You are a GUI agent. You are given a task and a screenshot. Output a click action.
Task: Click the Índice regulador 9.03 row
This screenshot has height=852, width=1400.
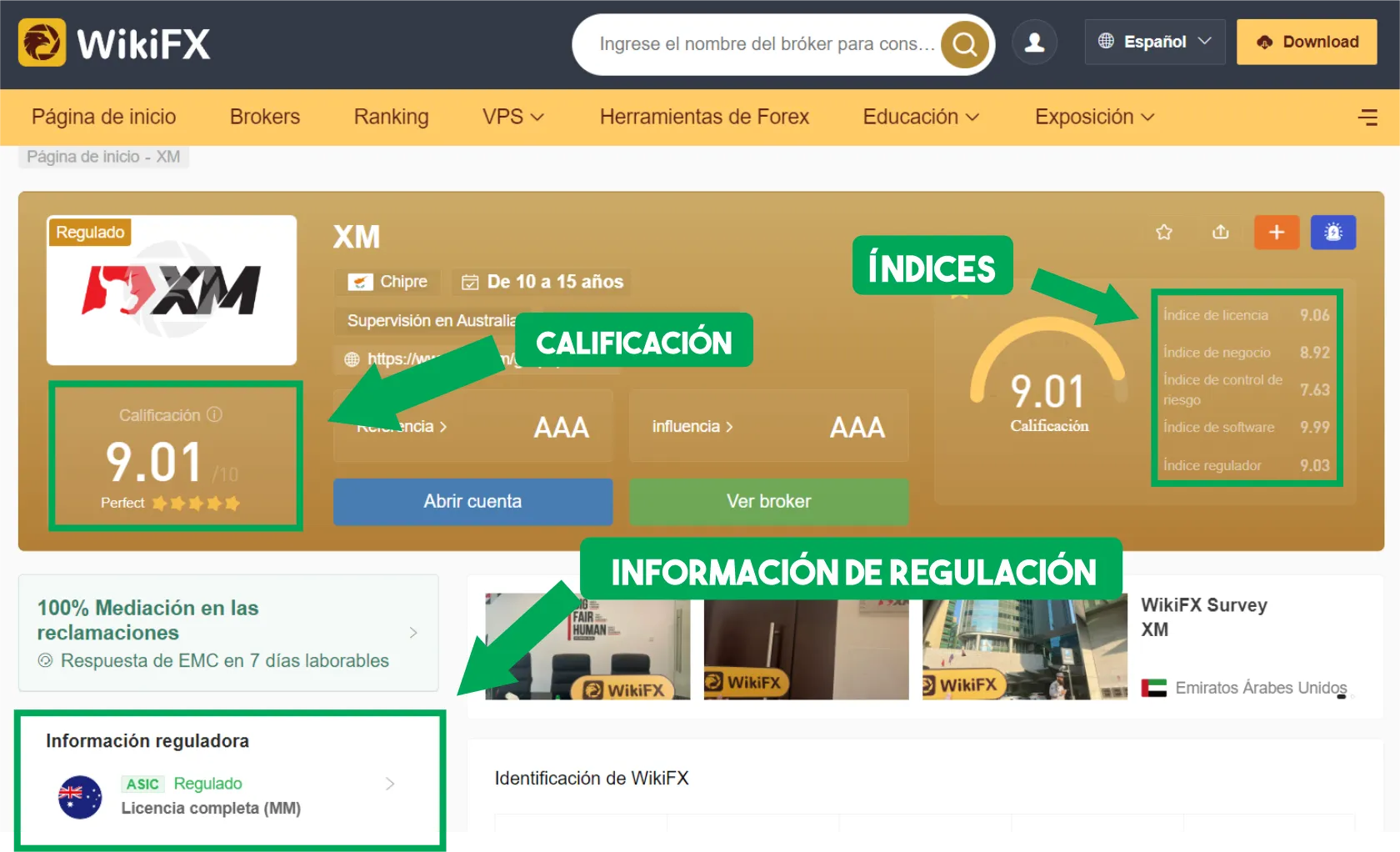pyautogui.click(x=1247, y=465)
